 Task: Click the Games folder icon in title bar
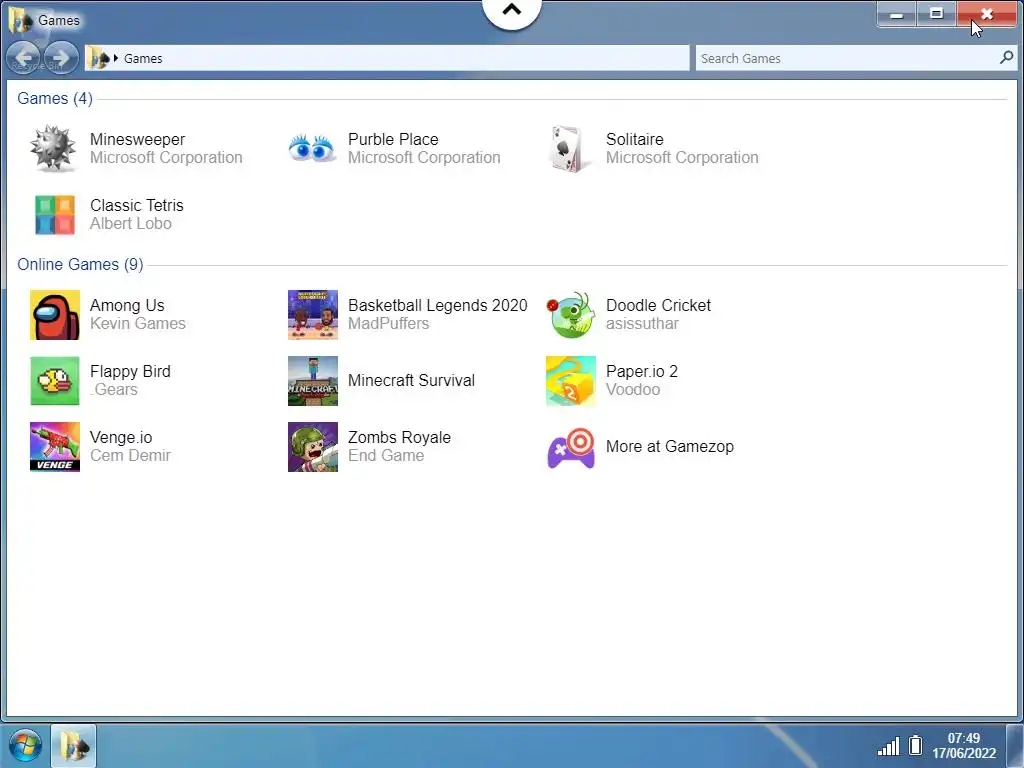click(20, 20)
